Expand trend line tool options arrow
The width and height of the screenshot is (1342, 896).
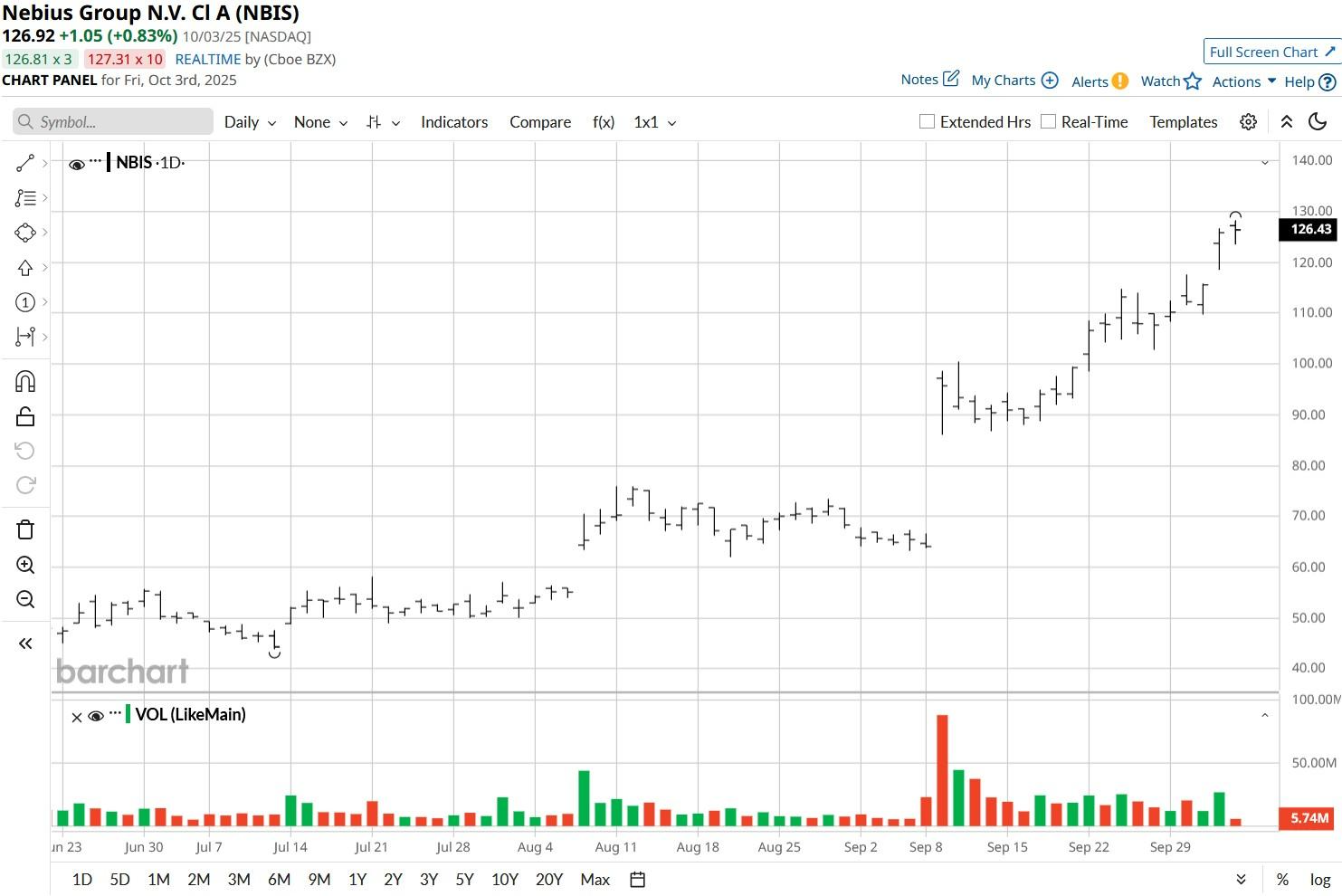45,163
